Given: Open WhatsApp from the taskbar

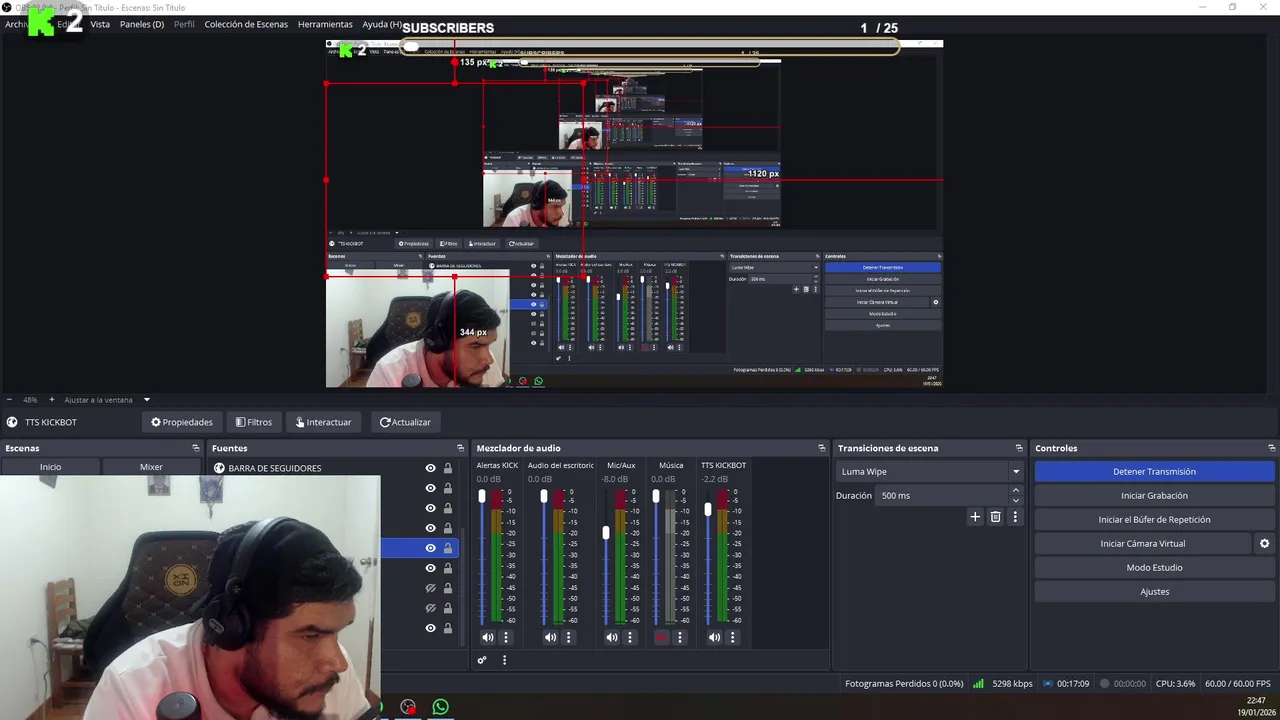Looking at the screenshot, I should click(440, 707).
